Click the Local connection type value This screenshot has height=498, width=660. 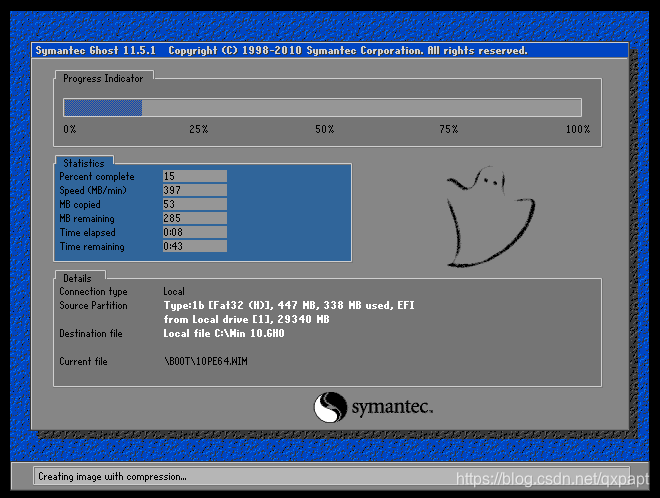coord(174,291)
